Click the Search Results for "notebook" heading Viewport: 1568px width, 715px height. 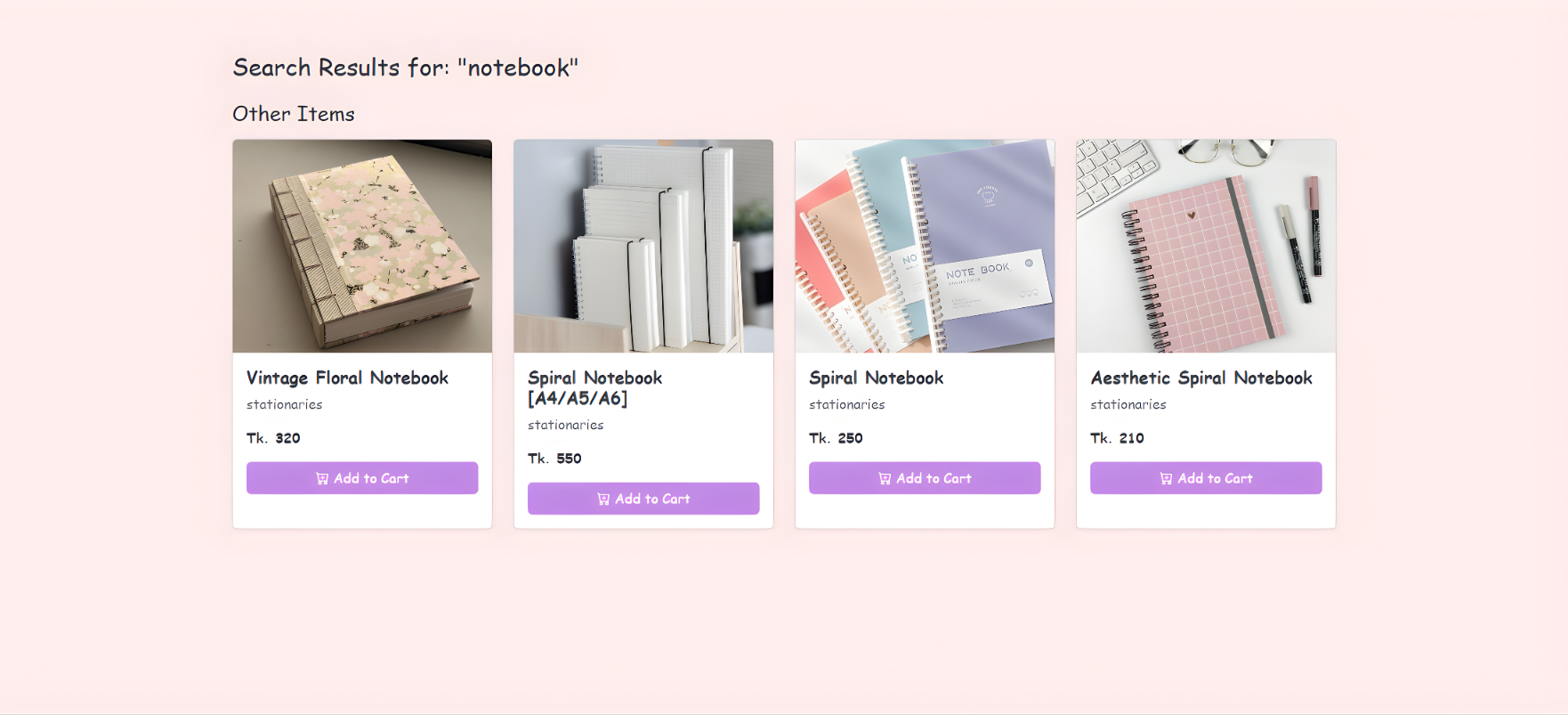click(x=406, y=68)
